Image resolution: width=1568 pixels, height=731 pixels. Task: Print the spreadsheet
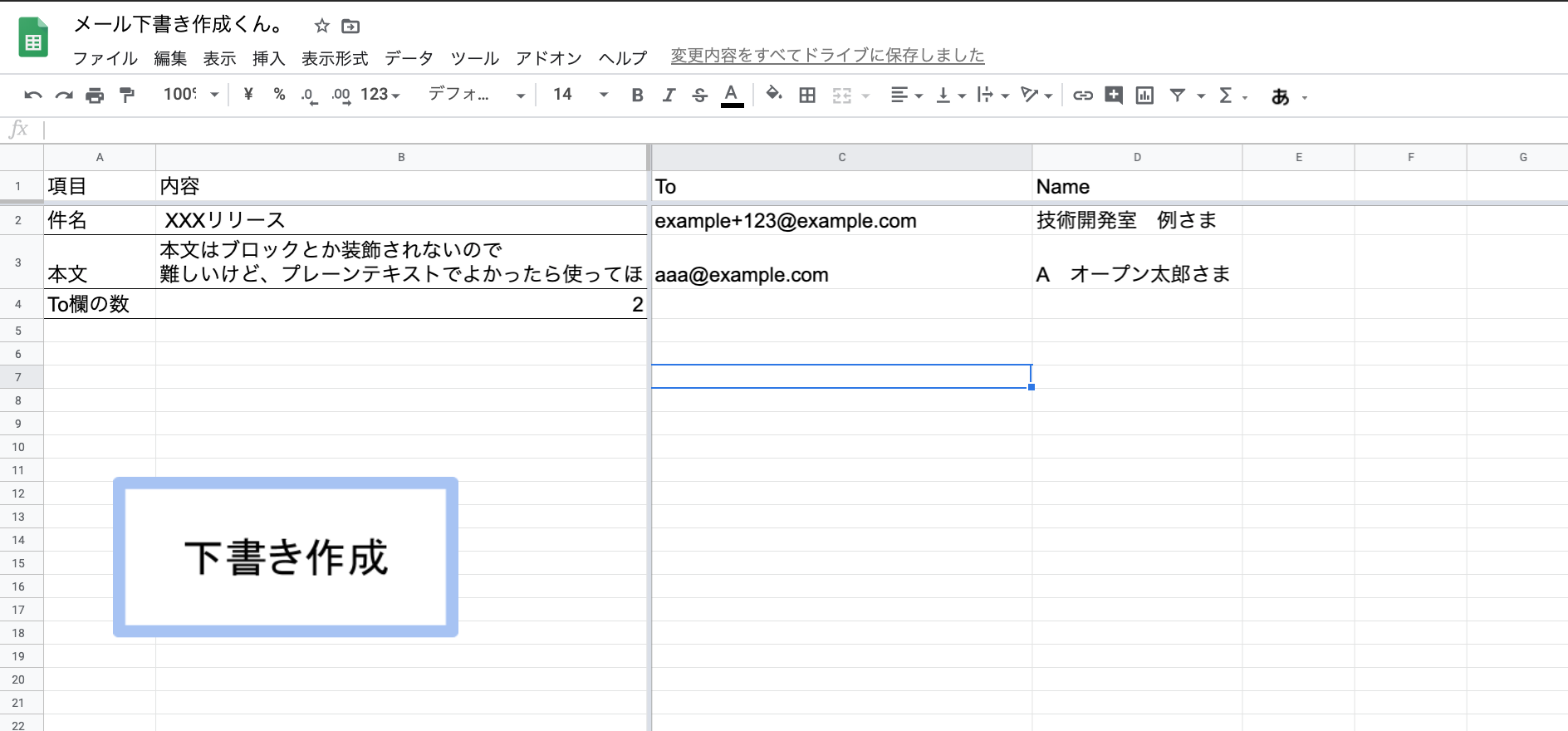tap(96, 96)
